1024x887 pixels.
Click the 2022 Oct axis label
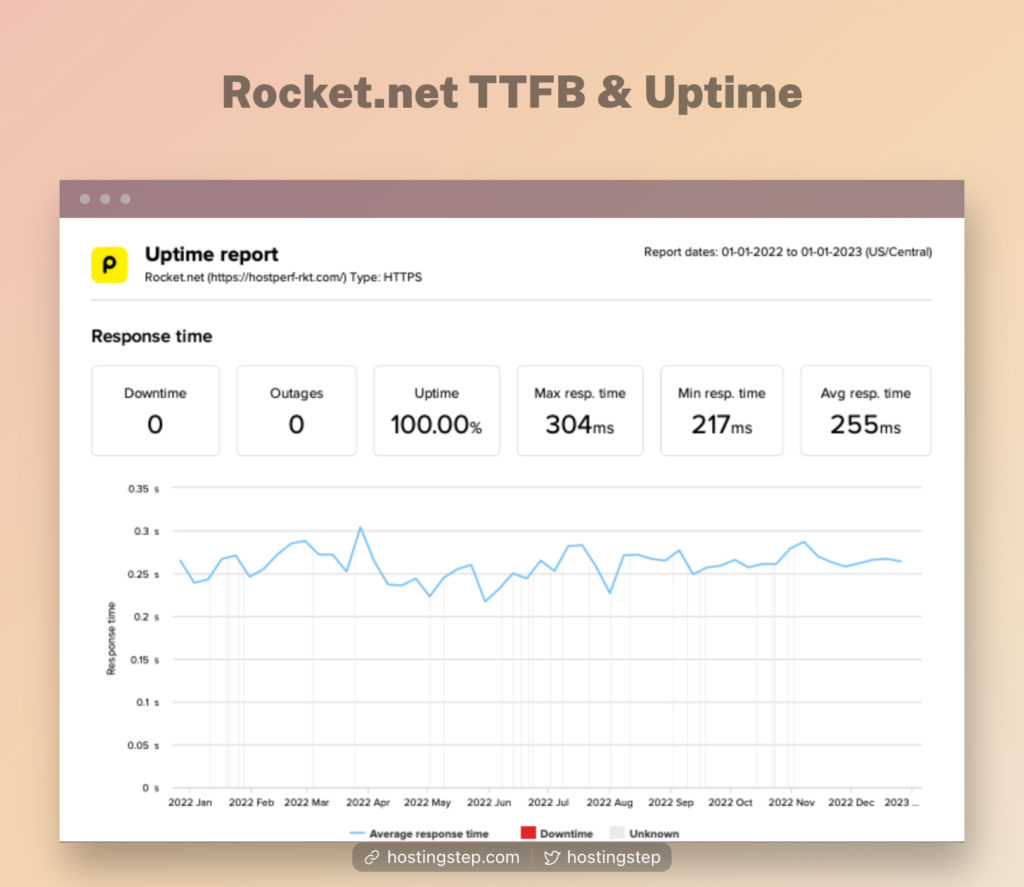pos(730,802)
